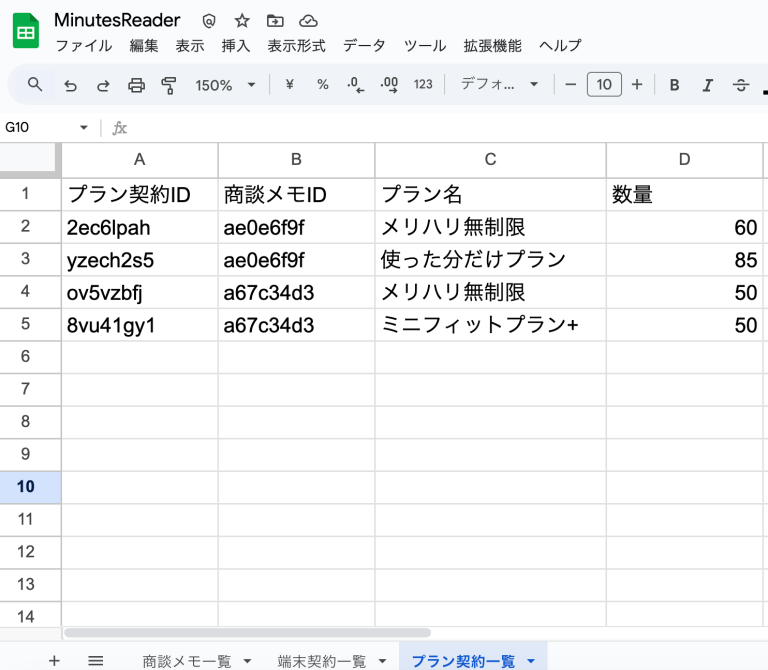Toggle strikethrough formatting
Viewport: 768px width, 670px height.
point(741,85)
